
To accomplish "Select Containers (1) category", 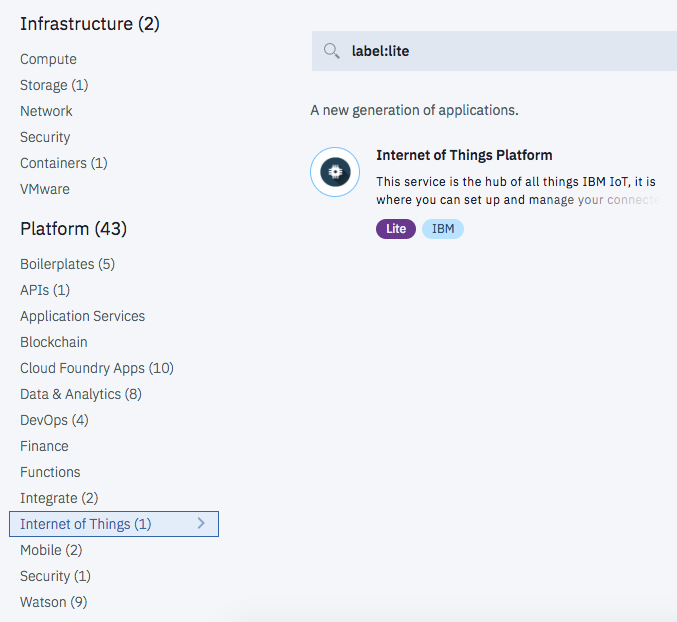I will pos(64,163).
